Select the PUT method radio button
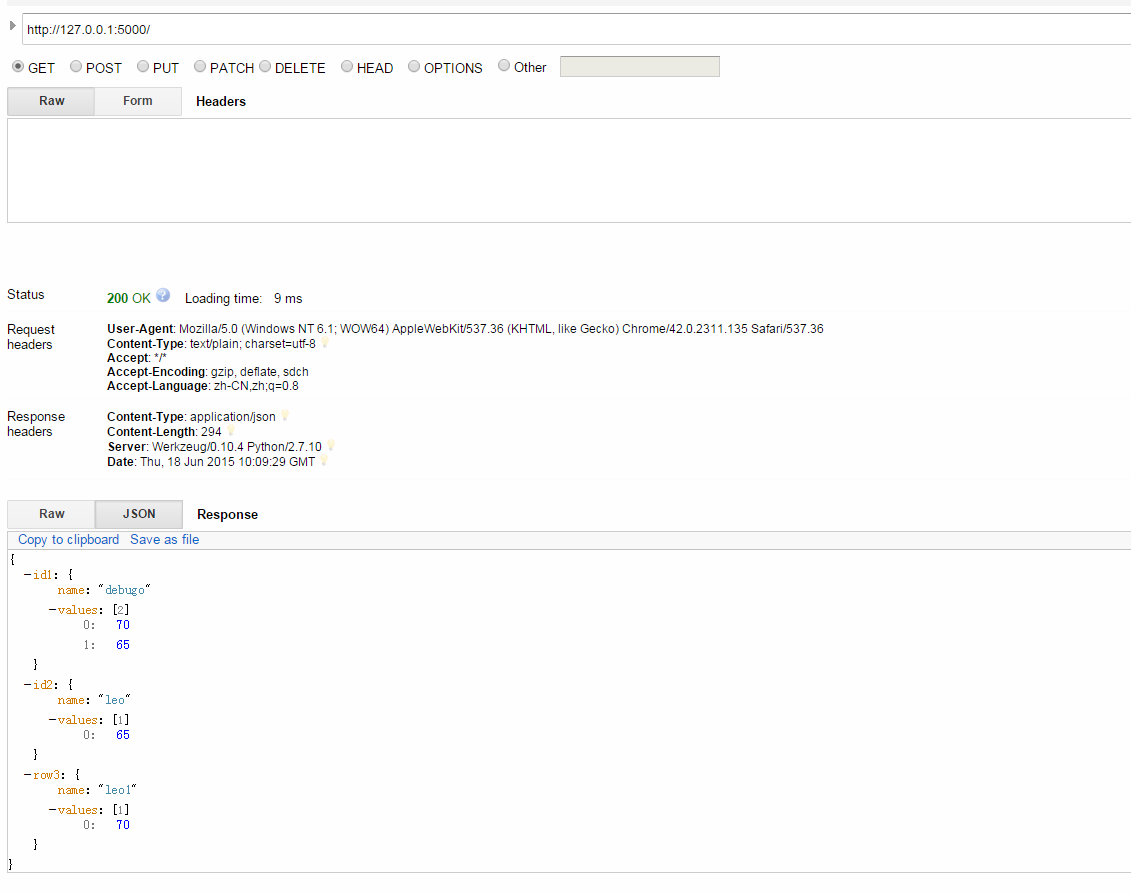 [x=143, y=66]
